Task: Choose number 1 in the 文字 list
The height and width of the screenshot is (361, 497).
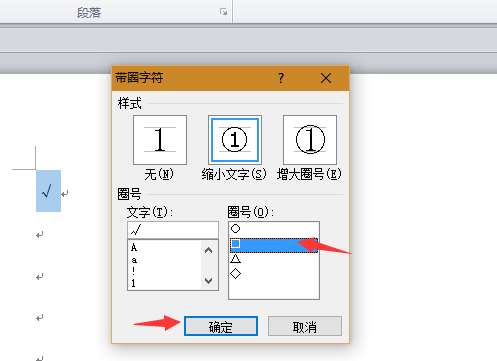Action: click(x=133, y=283)
